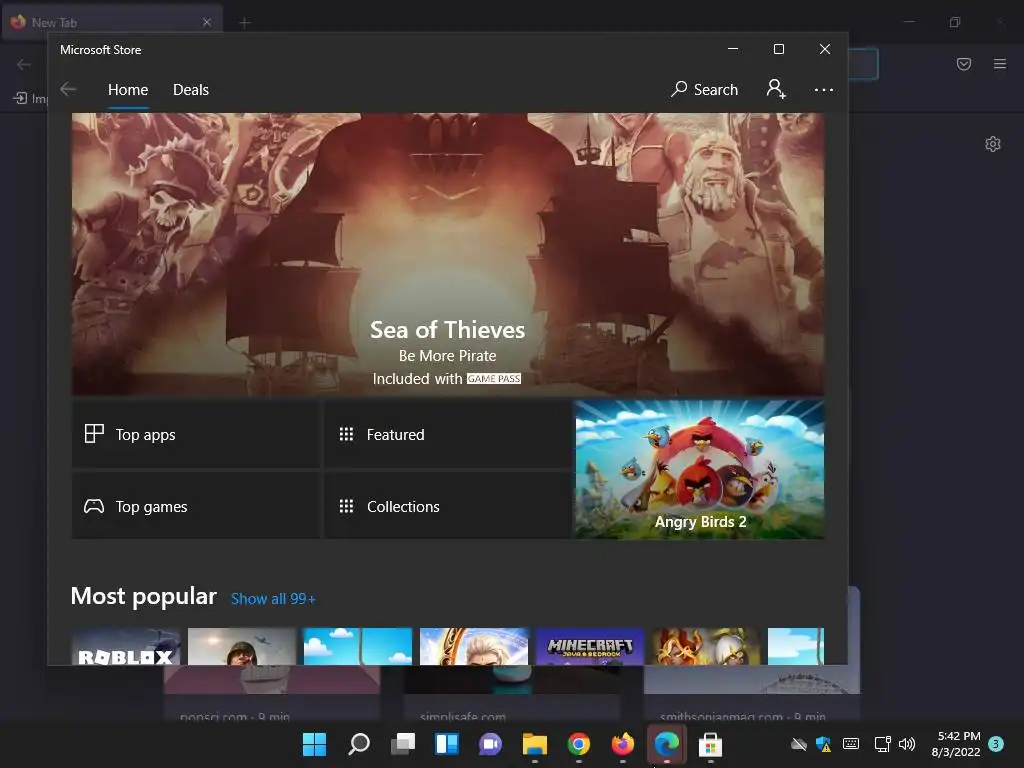Viewport: 1024px width, 768px height.
Task: Open the soldier game thumbnail beside Roblox
Action: tap(242, 647)
